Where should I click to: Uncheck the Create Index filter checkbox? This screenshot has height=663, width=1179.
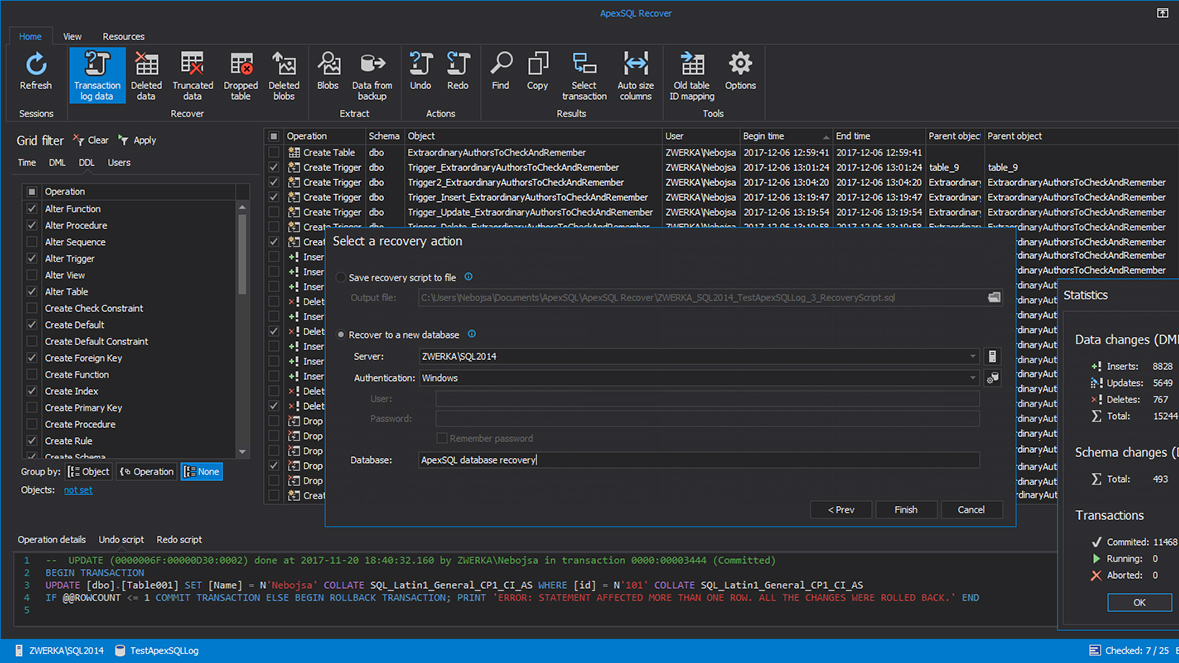tap(30, 391)
